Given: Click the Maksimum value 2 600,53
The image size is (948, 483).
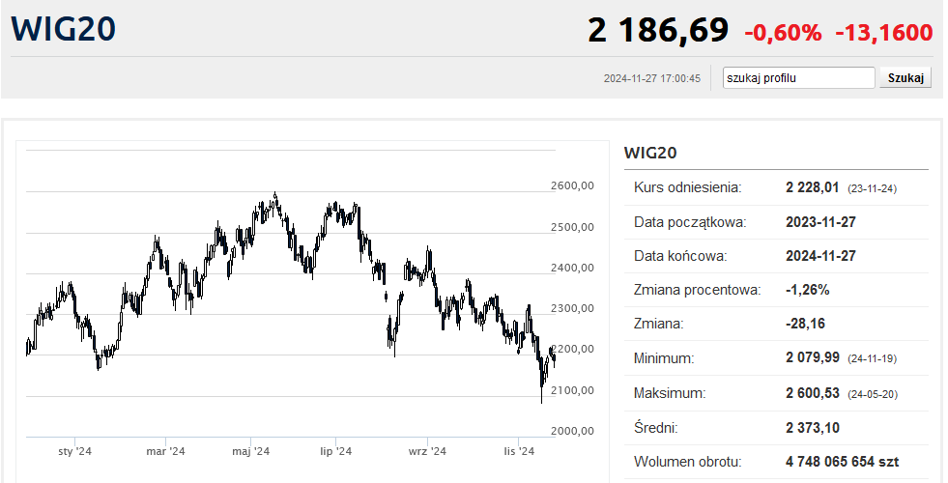Looking at the screenshot, I should pos(814,393).
